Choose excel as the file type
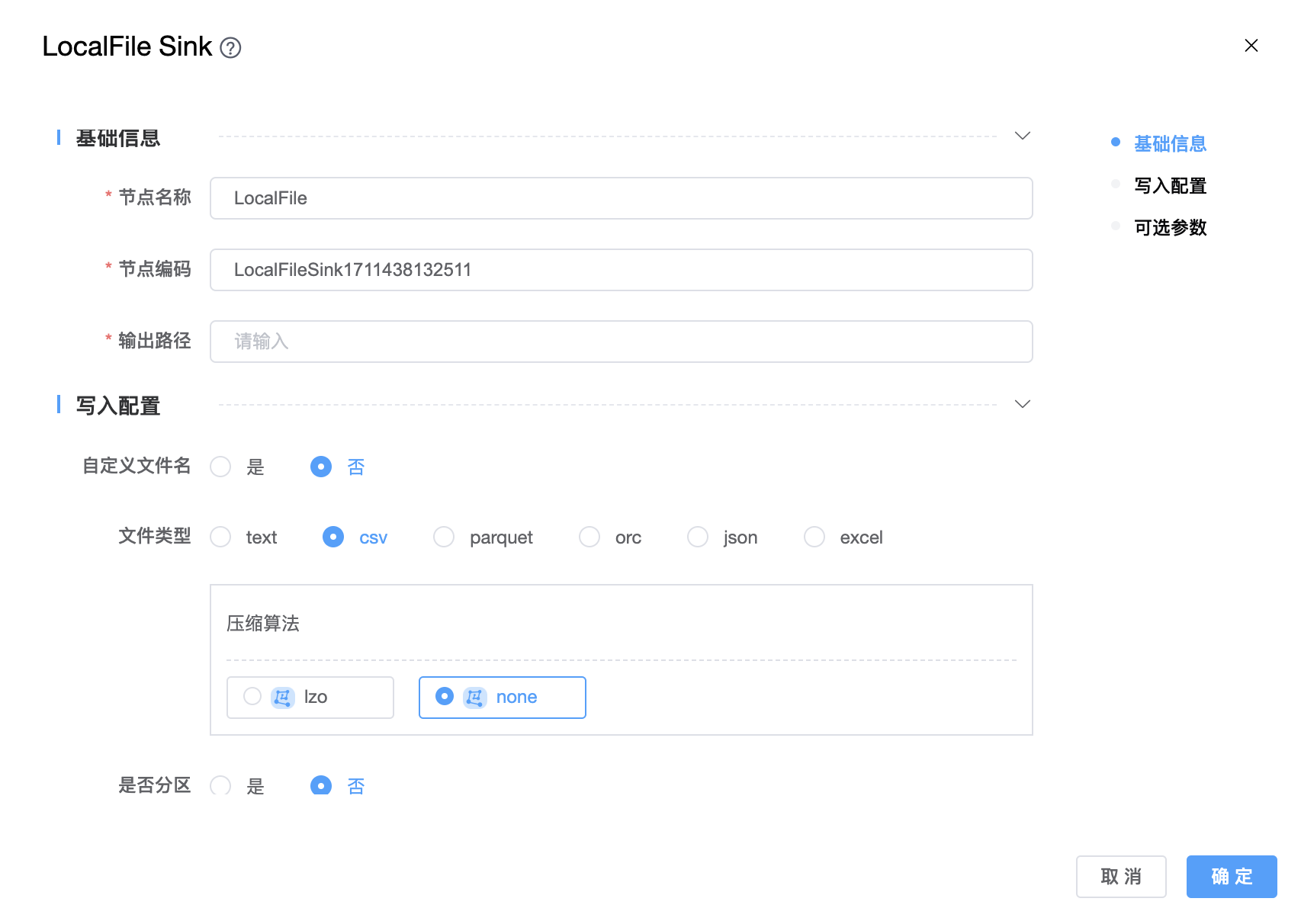 (814, 537)
